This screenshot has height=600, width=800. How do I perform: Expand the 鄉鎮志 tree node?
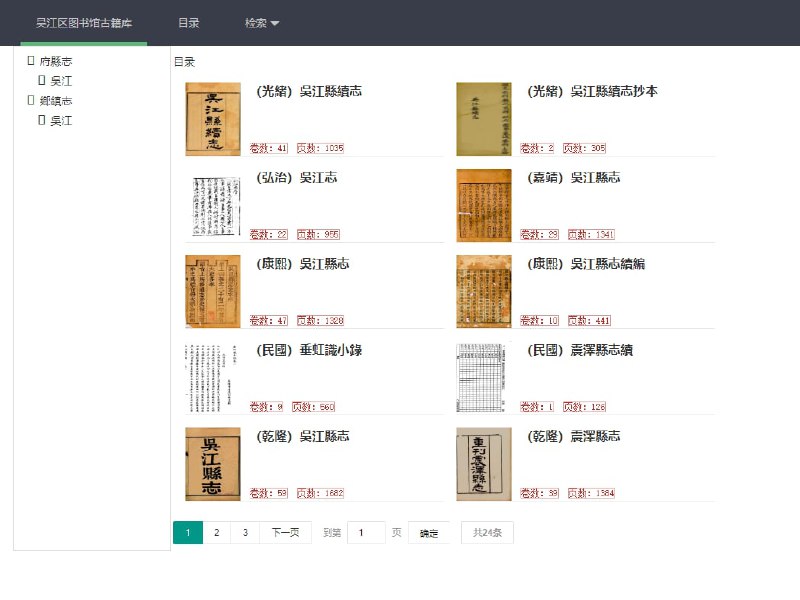pos(31,101)
